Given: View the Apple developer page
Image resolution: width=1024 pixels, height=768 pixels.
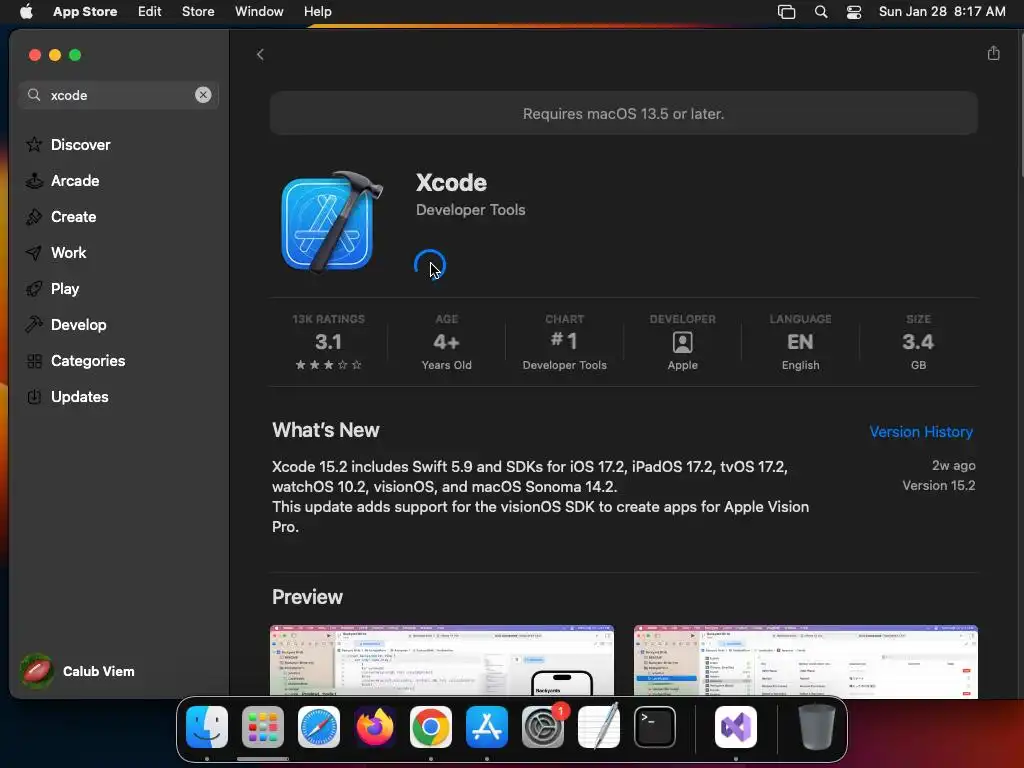Looking at the screenshot, I should [x=682, y=342].
